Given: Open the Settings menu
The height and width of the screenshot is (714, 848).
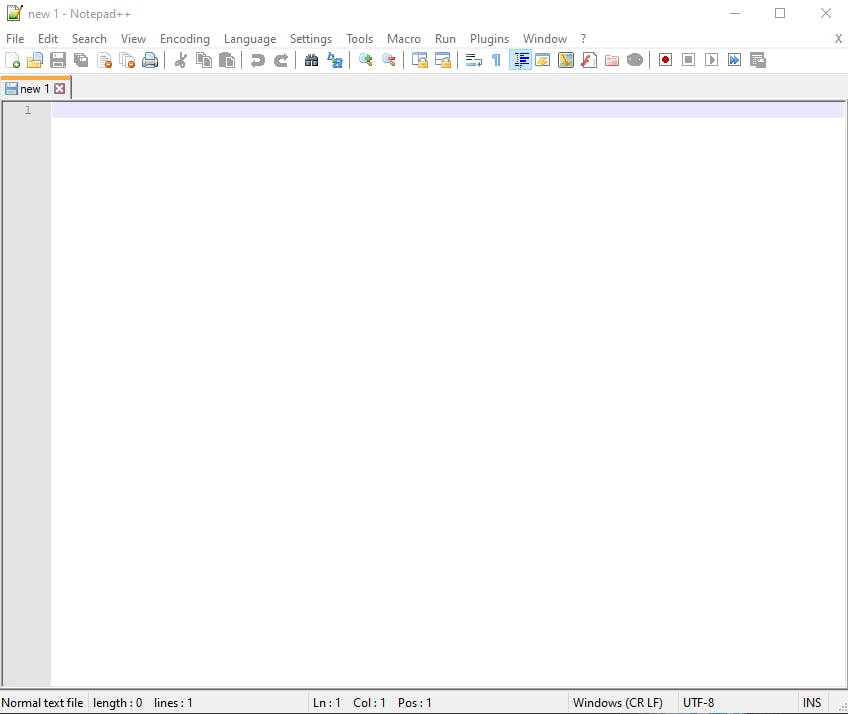Looking at the screenshot, I should [310, 39].
